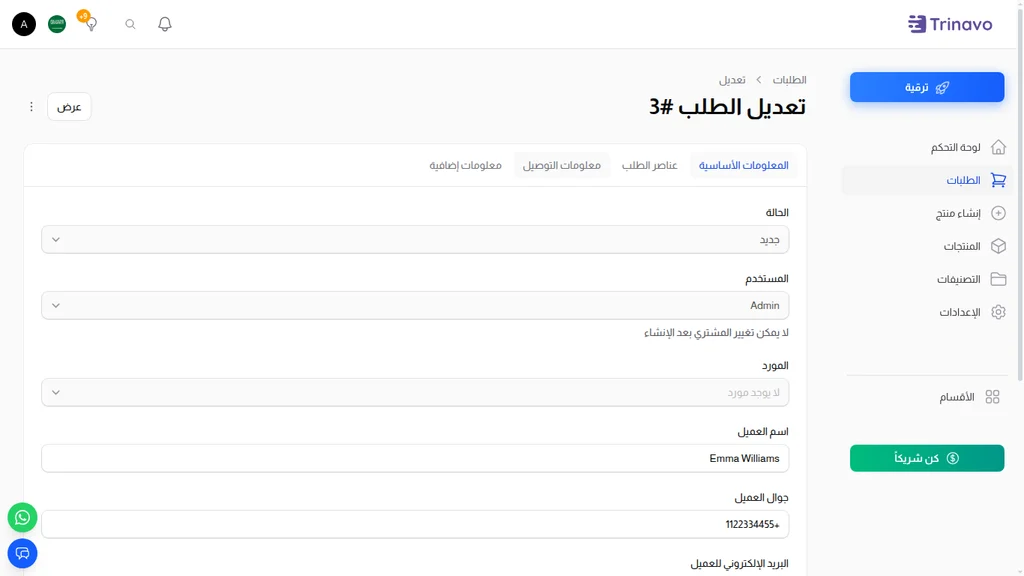Open التصنيفات in the sidebar
Image resolution: width=1024 pixels, height=576 pixels.
tap(927, 280)
